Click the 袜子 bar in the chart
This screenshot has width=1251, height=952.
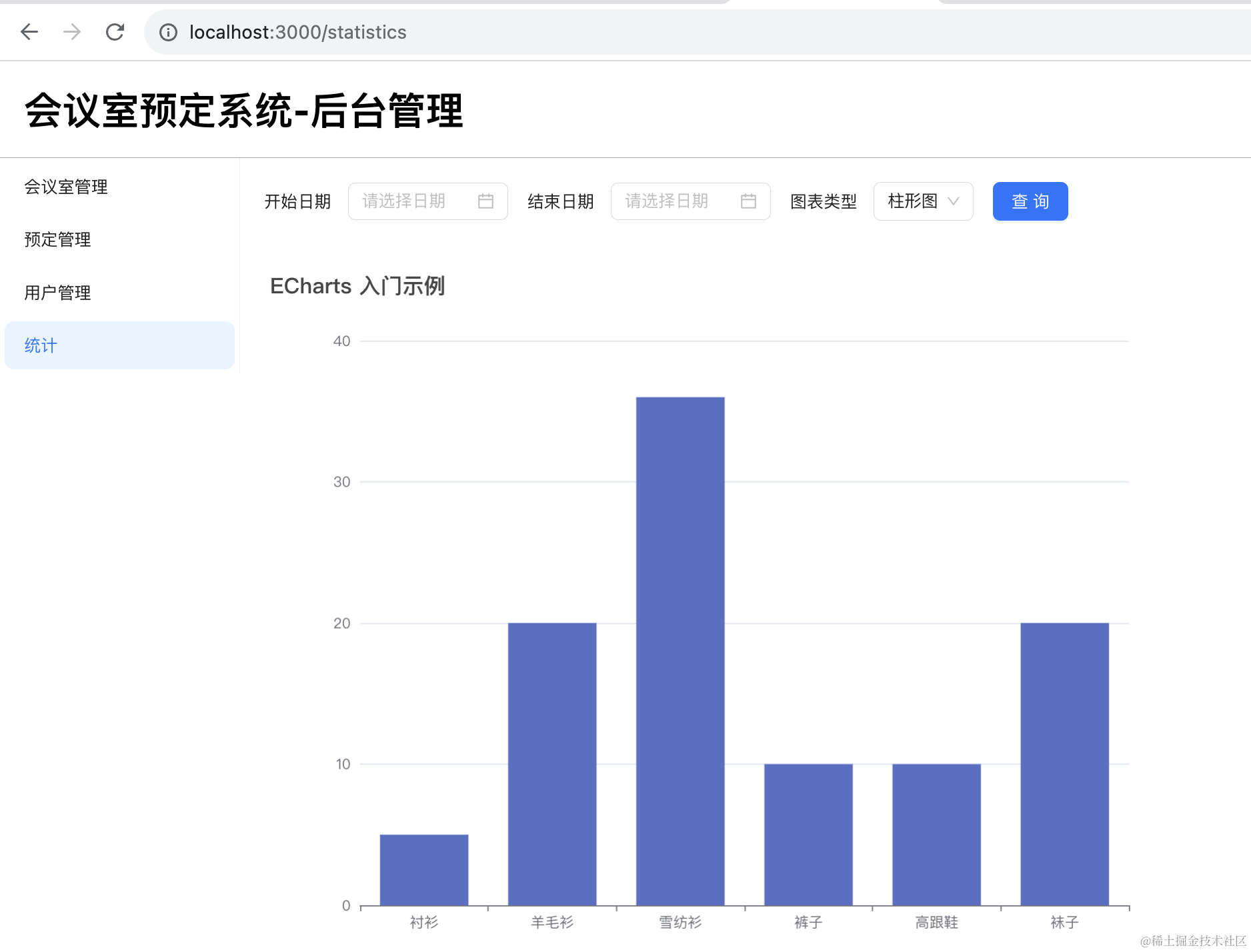coord(1064,764)
